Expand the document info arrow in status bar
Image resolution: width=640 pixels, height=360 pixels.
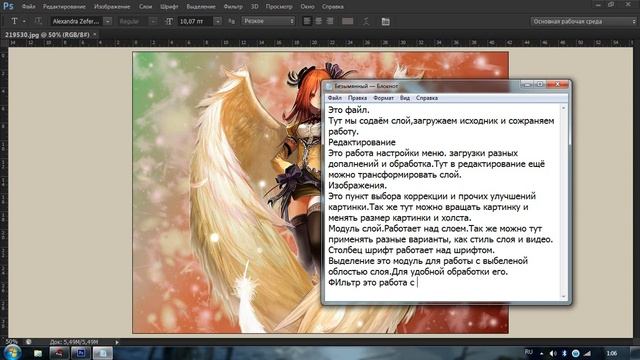tap(117, 342)
